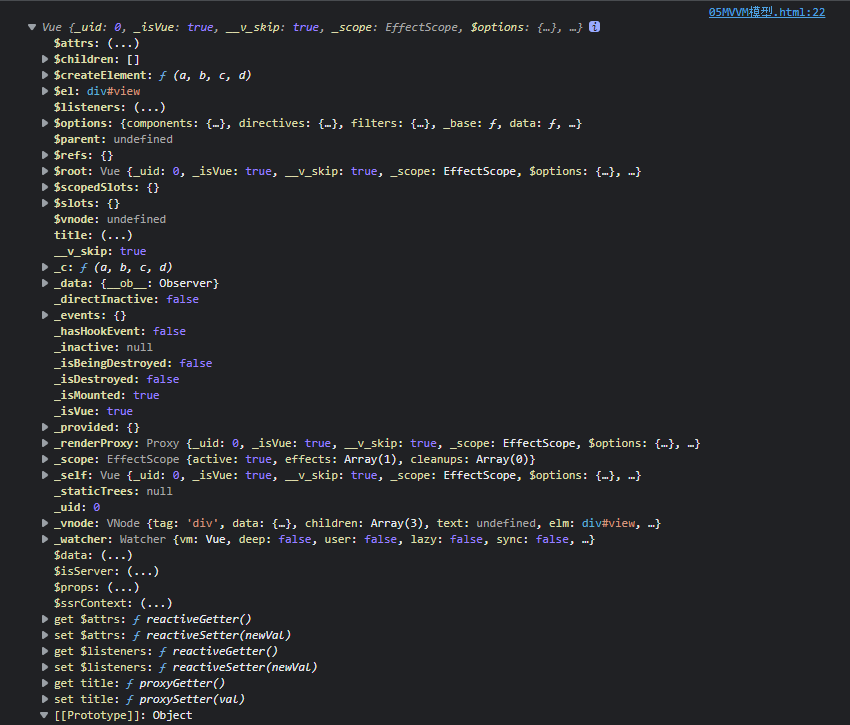Expand the _scope EffectScope row
This screenshot has width=850, height=725.
point(45,459)
